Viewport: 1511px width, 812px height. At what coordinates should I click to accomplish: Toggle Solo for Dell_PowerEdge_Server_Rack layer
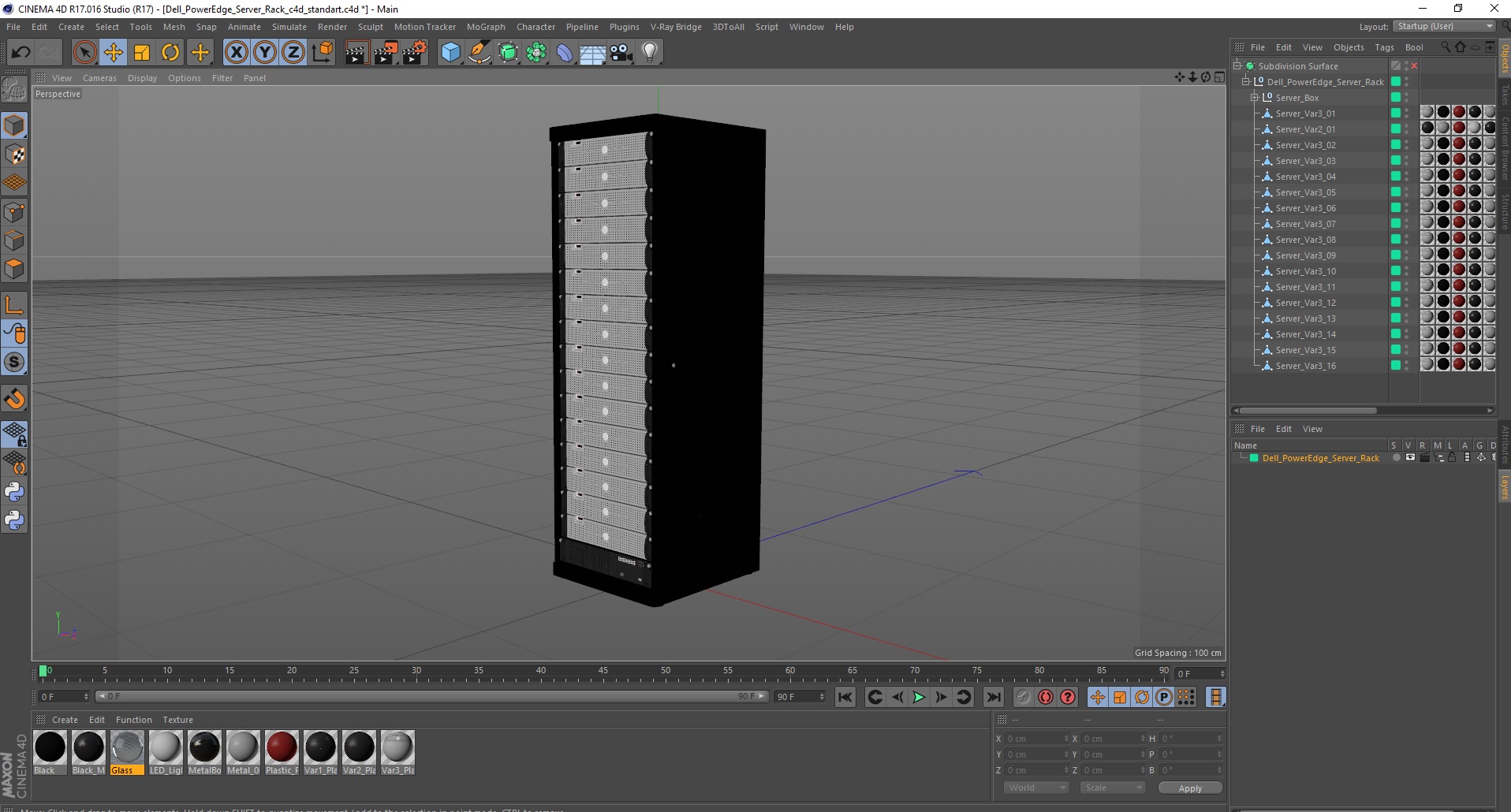[1396, 458]
